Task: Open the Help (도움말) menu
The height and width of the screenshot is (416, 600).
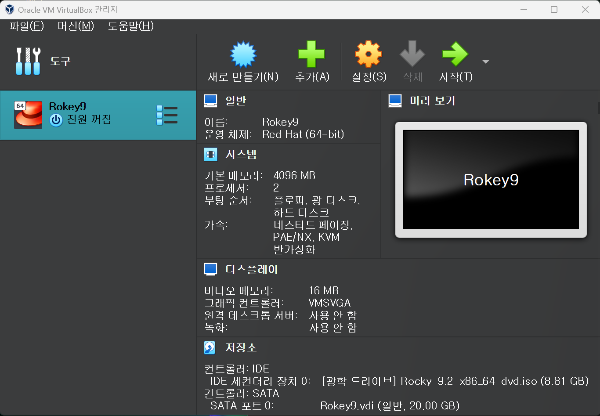Action: point(130,26)
